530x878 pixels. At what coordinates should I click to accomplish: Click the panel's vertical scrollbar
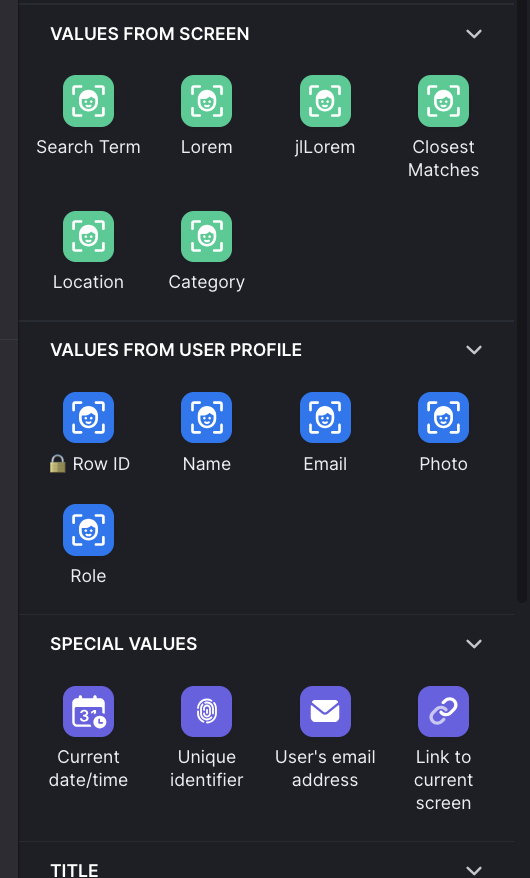(x=521, y=302)
